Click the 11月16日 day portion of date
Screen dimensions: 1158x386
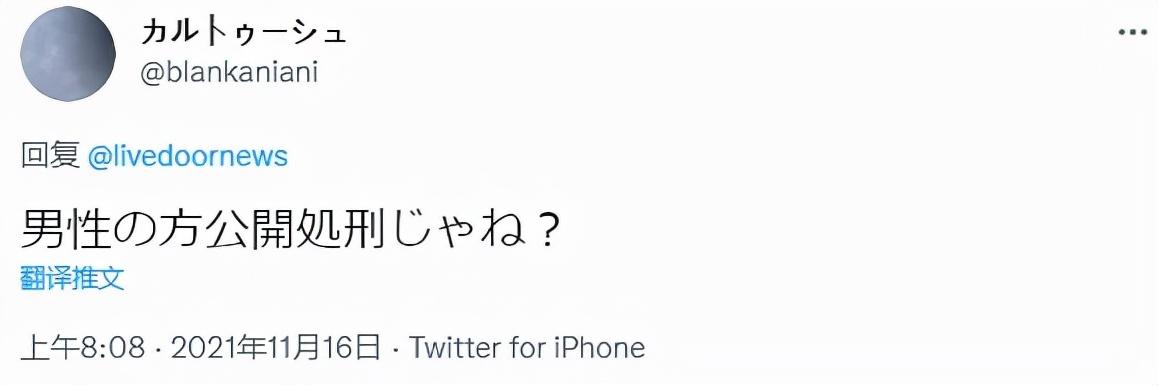[318, 348]
